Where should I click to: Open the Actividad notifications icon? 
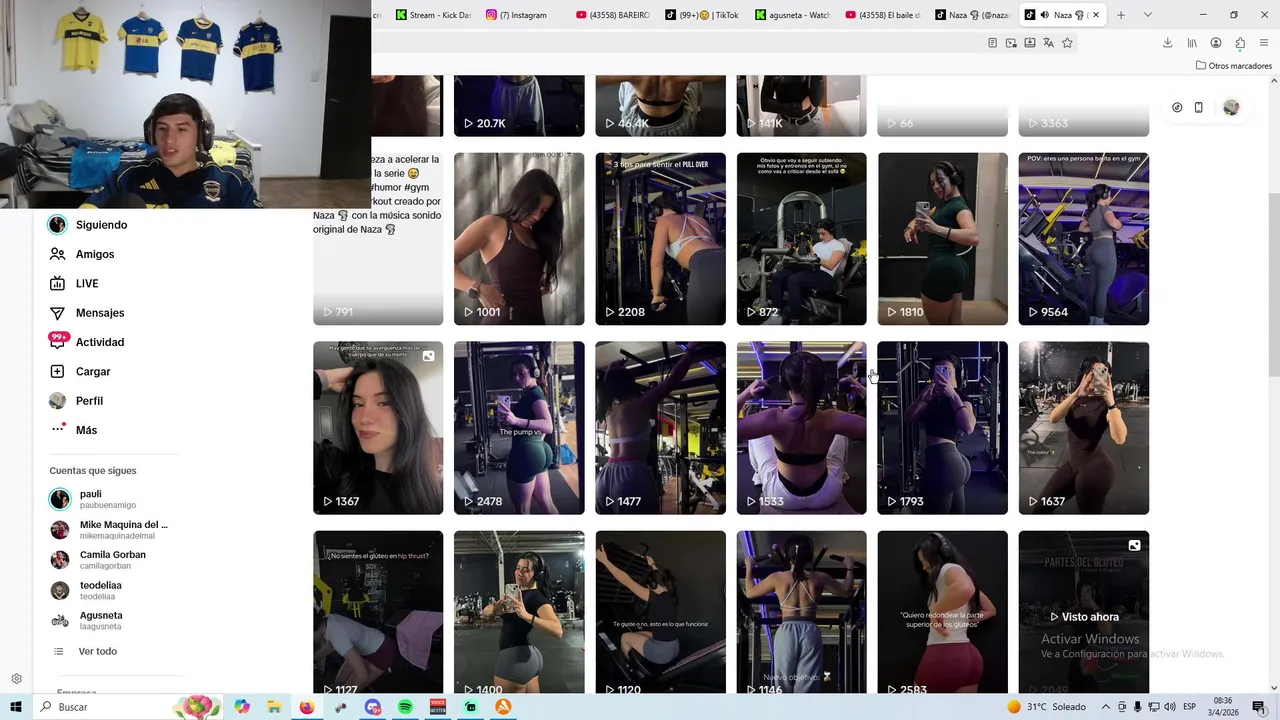tap(58, 342)
